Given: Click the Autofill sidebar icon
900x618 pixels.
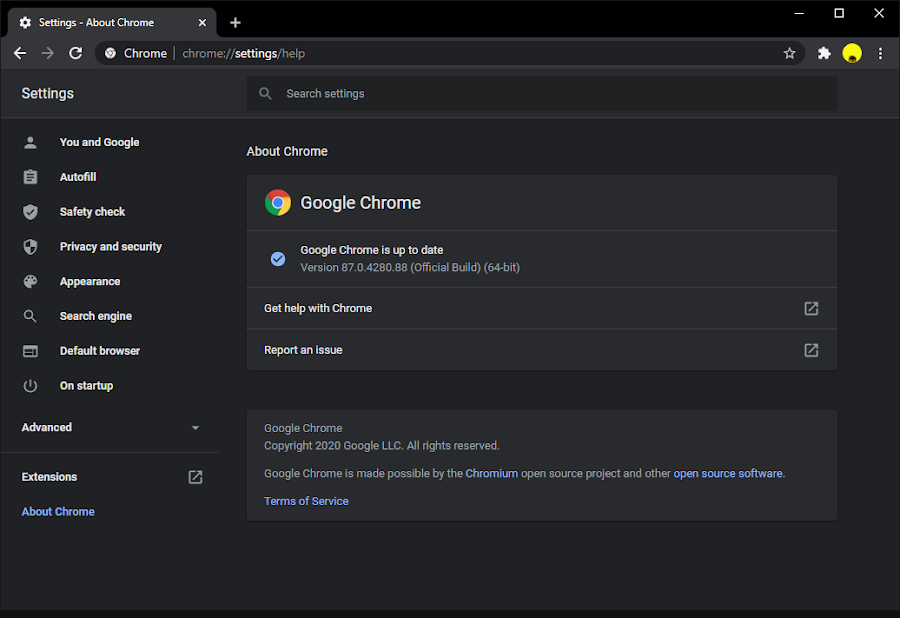Looking at the screenshot, I should [x=30, y=176].
